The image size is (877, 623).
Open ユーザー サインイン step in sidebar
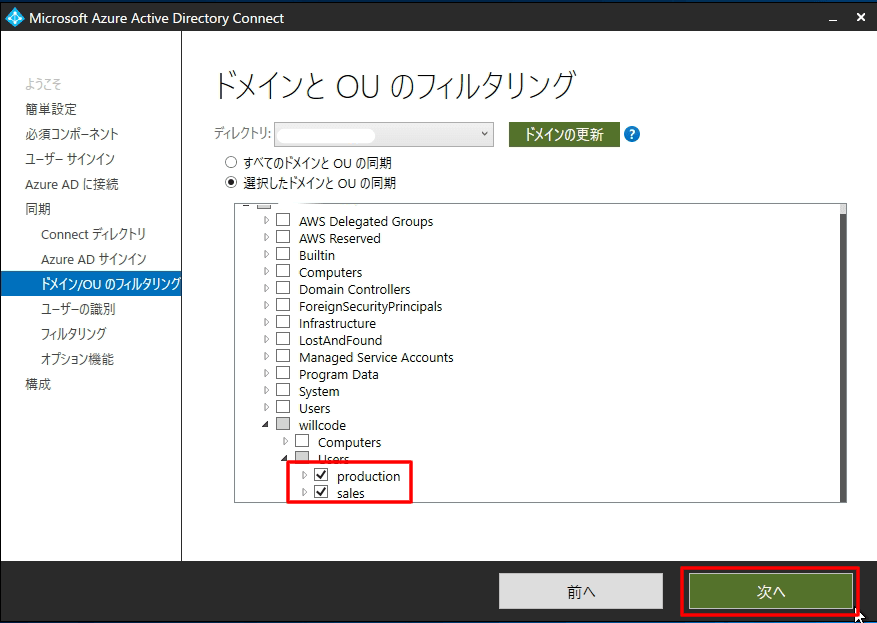[x=70, y=159]
